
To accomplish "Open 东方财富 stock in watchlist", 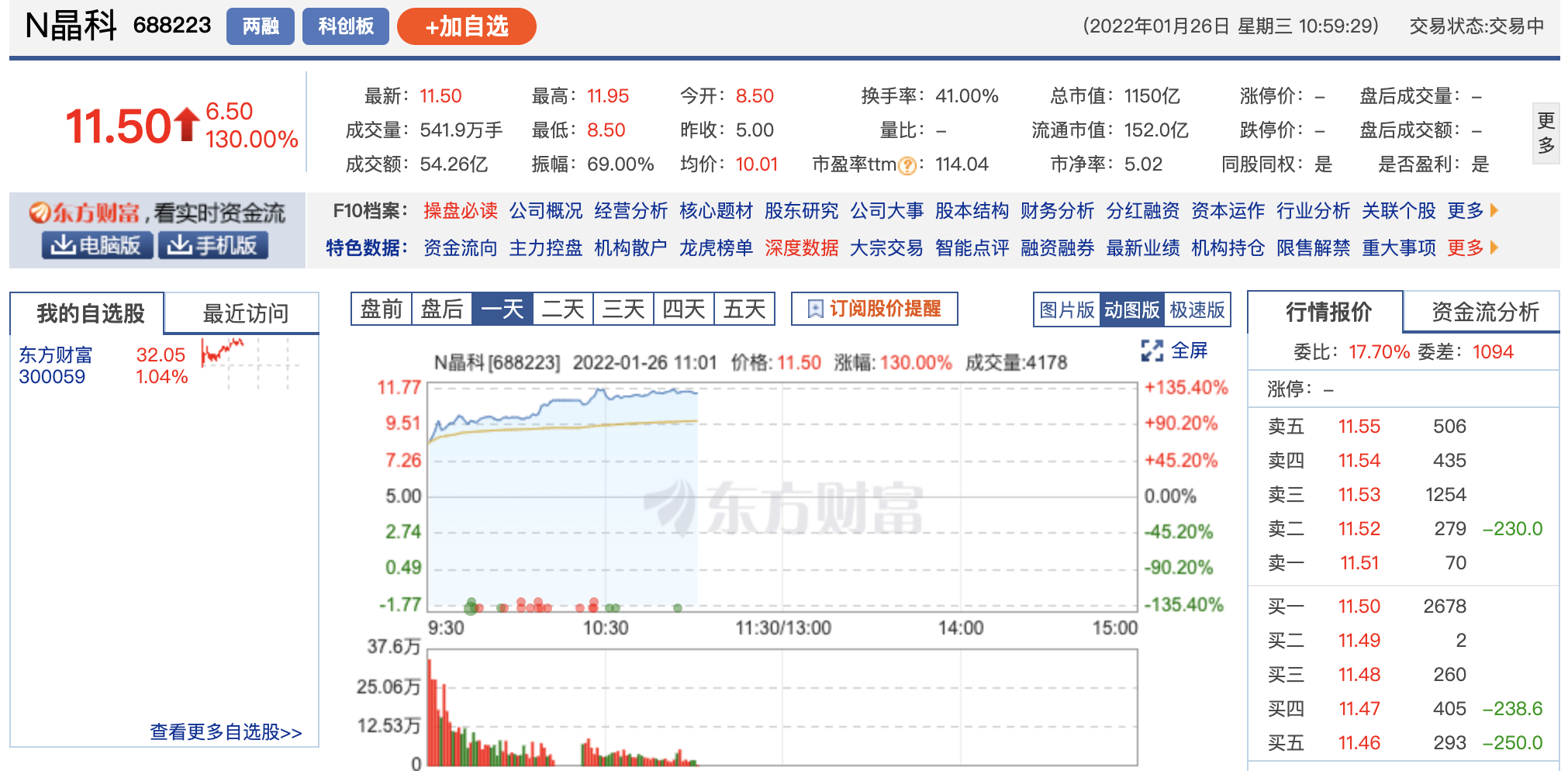I will [x=56, y=354].
